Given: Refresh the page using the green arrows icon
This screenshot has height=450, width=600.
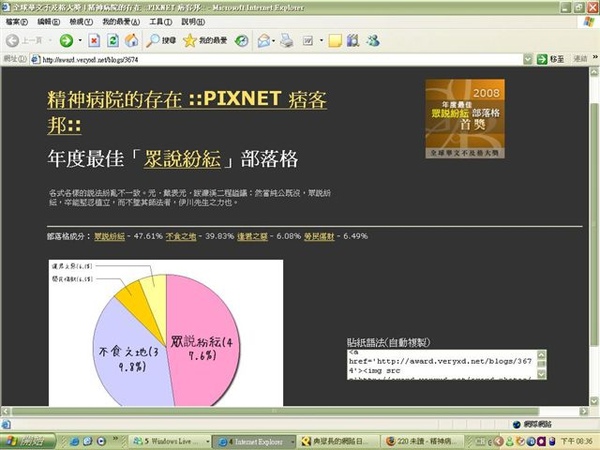Looking at the screenshot, I should (112, 40).
